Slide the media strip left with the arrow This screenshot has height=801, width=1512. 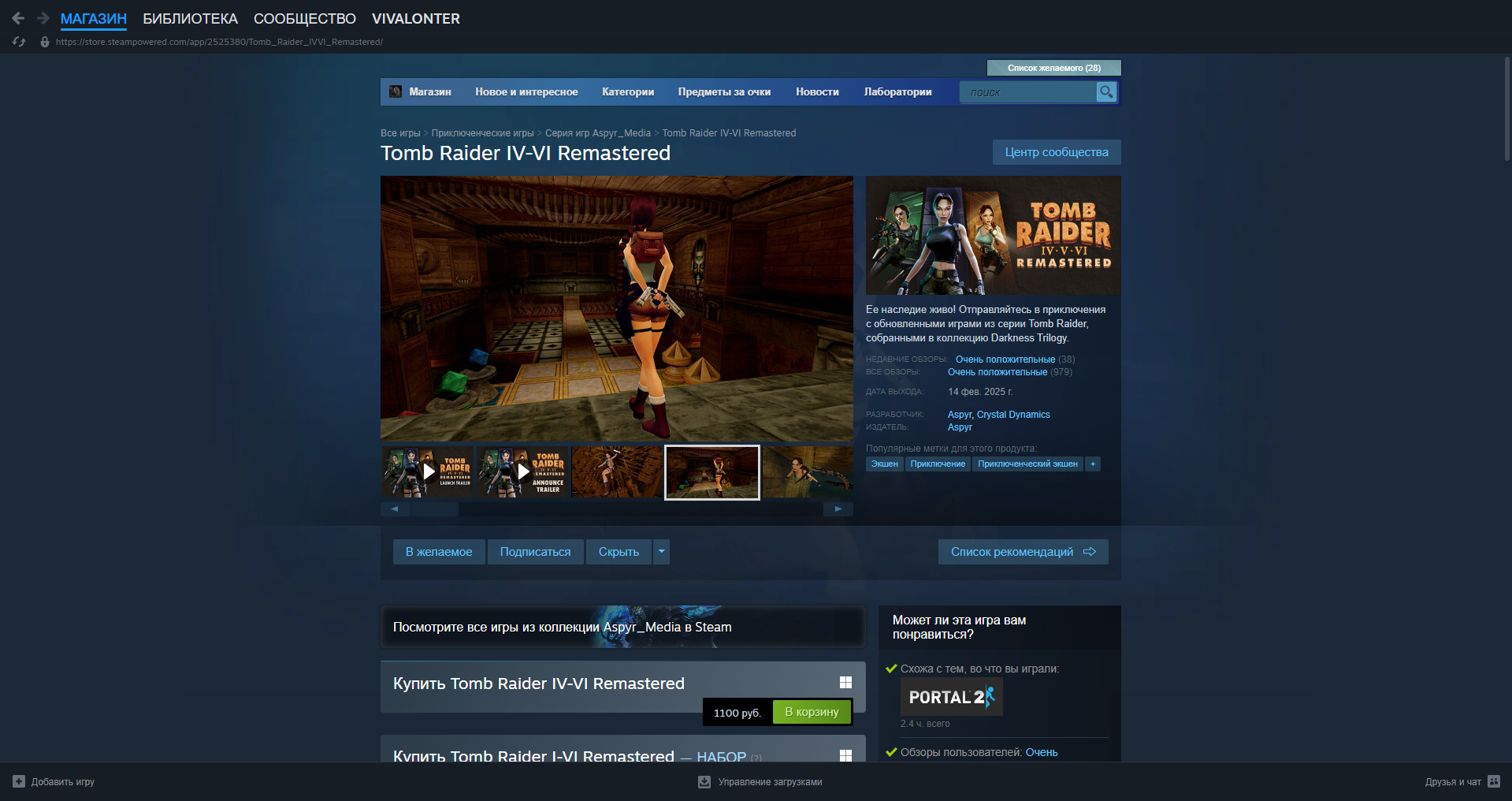point(395,509)
